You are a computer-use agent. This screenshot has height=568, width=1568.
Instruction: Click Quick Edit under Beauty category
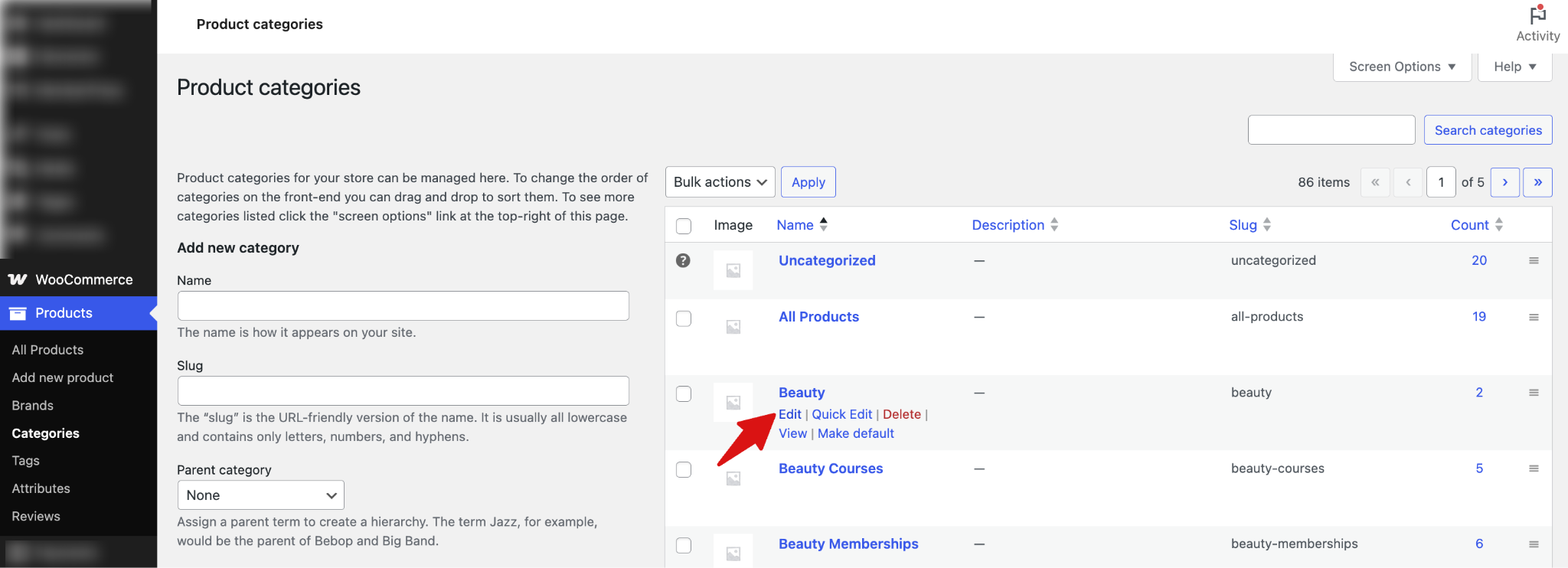(x=841, y=414)
